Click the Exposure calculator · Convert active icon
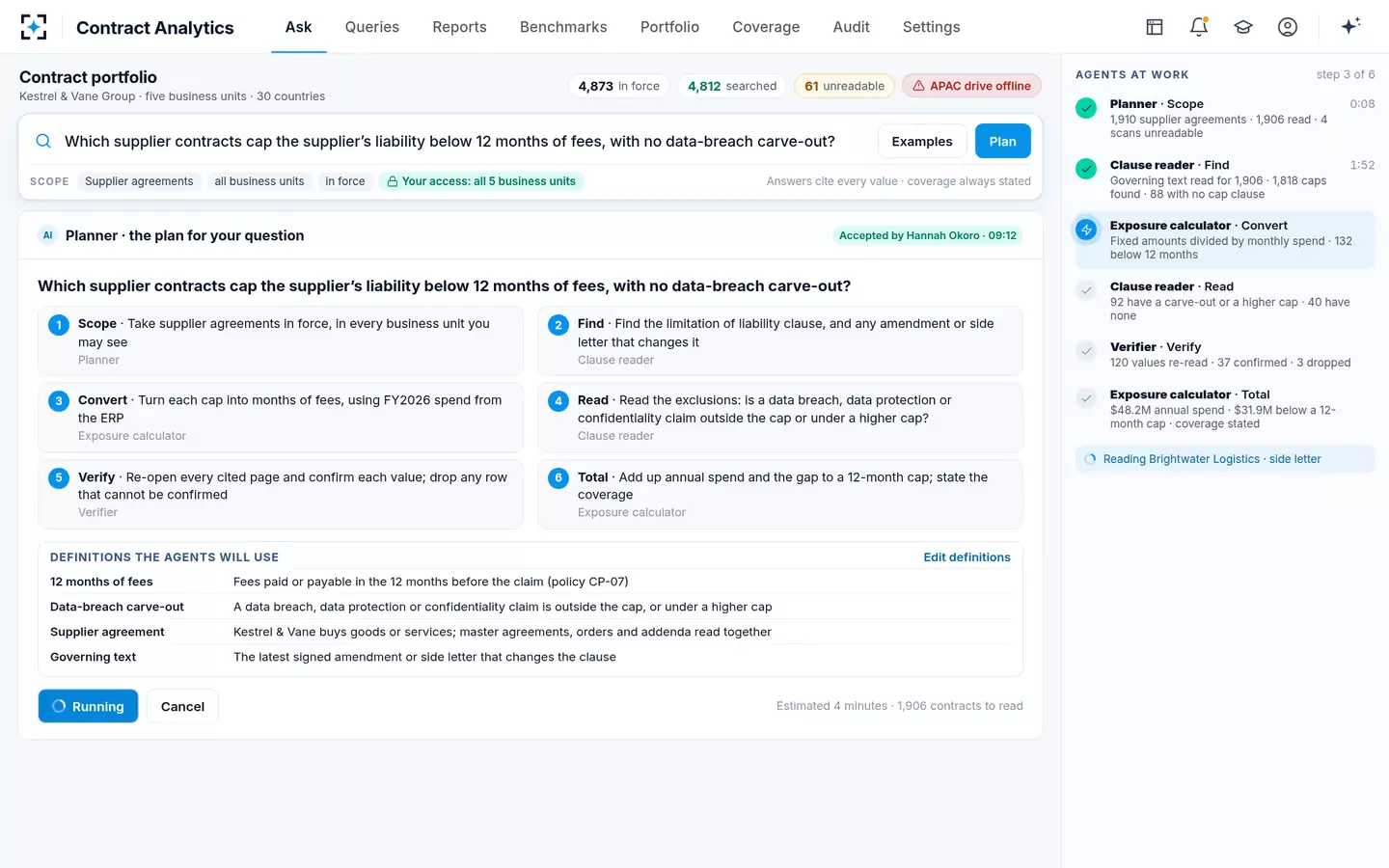1389x868 pixels. click(x=1086, y=230)
